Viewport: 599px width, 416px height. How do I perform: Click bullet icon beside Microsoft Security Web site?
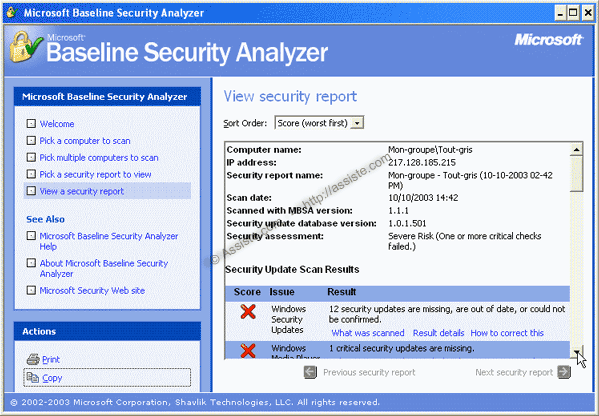coord(31,290)
